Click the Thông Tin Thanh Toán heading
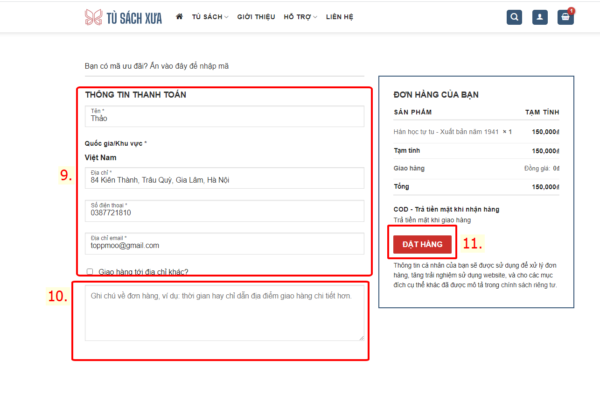This screenshot has width=600, height=397. 135,95
